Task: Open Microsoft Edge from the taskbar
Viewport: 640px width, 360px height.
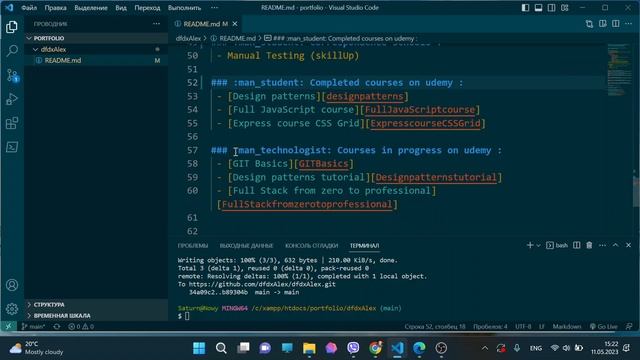Action: point(419,348)
